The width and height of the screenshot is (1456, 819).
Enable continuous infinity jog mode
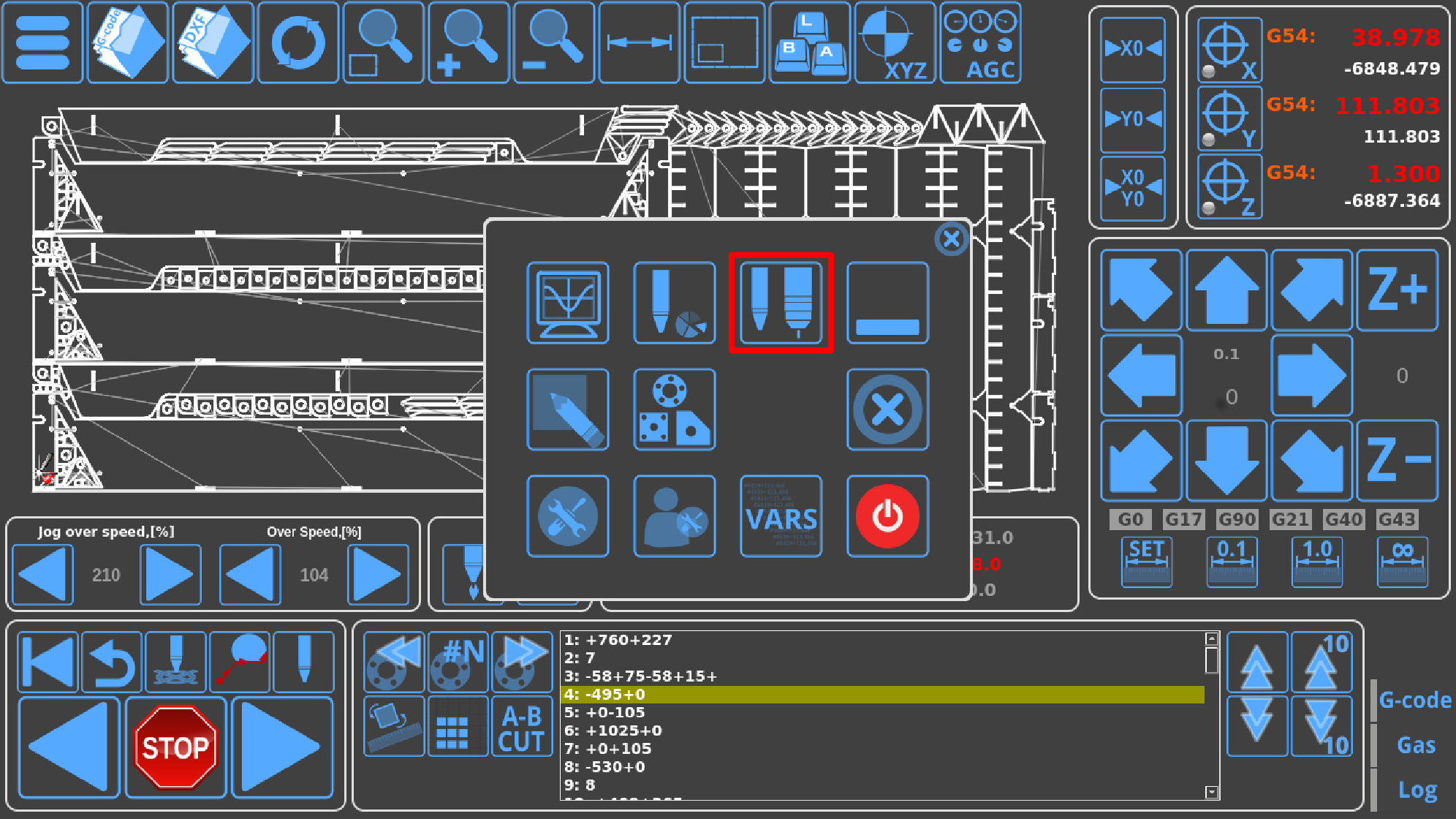click(x=1402, y=562)
